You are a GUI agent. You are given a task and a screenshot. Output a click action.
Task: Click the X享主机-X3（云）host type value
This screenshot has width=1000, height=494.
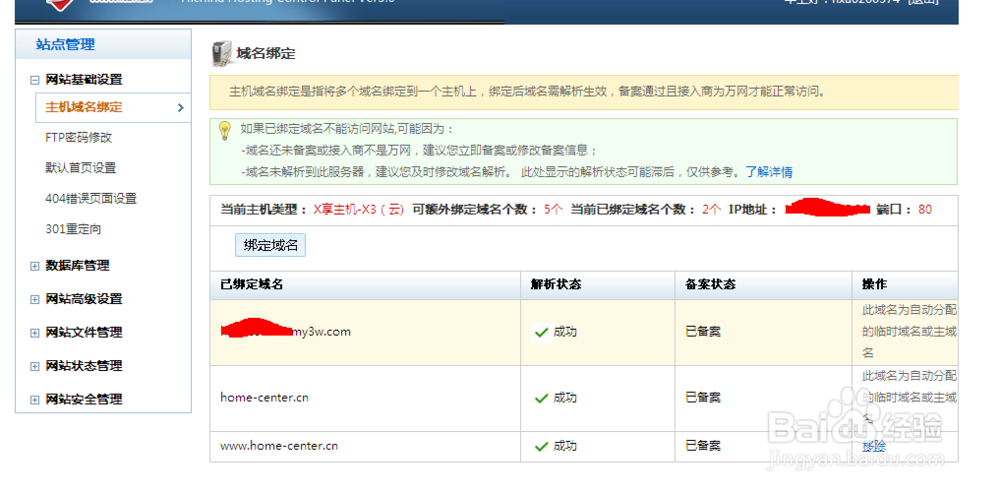tap(359, 210)
